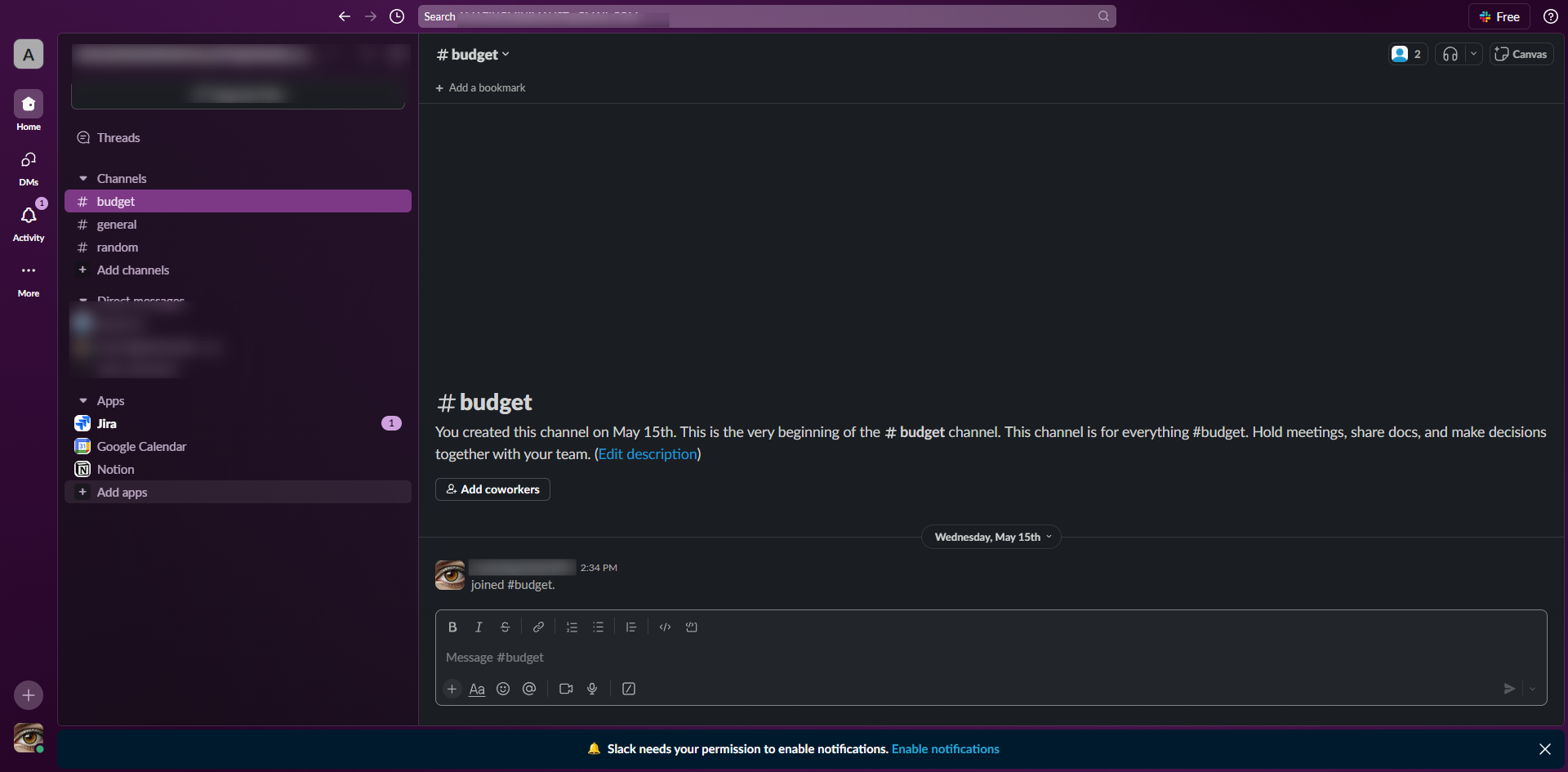Toggle inline code formatting
The width and height of the screenshot is (1568, 772).
click(x=665, y=627)
